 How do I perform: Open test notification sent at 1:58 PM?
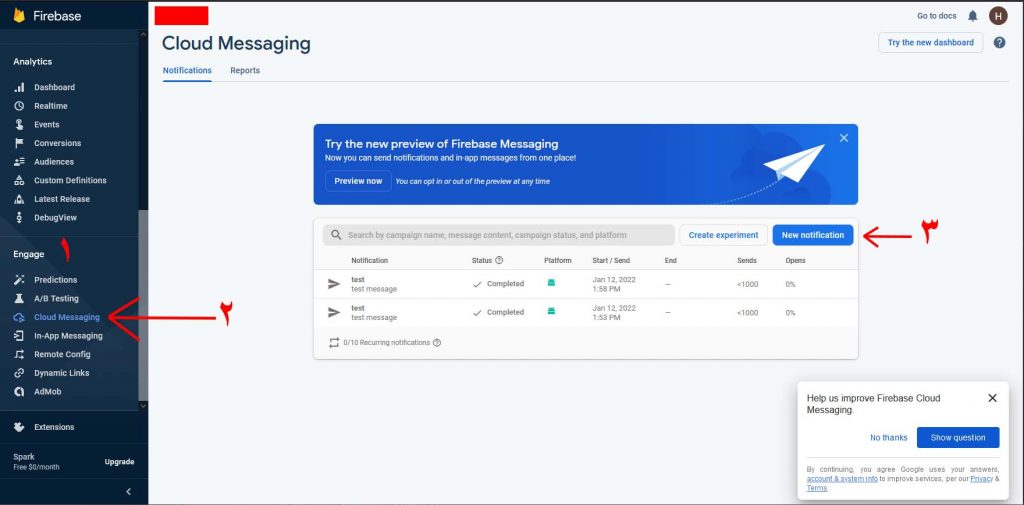click(x=585, y=284)
